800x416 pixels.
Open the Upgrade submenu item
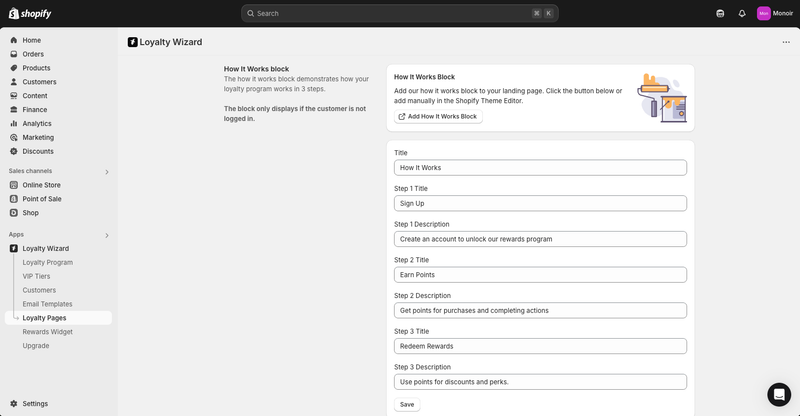pos(36,345)
